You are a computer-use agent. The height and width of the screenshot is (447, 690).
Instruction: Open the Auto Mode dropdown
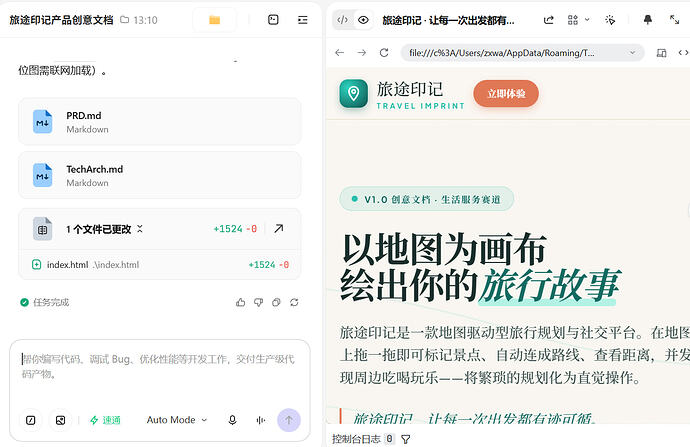pos(177,420)
